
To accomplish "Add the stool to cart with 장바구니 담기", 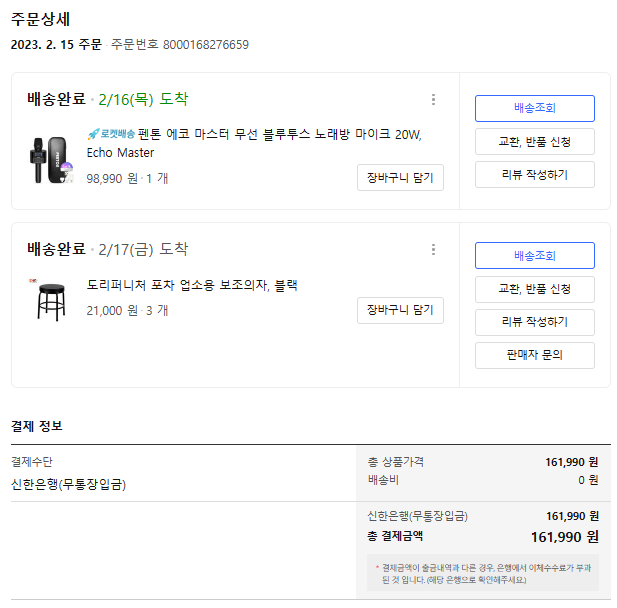I will tap(400, 310).
